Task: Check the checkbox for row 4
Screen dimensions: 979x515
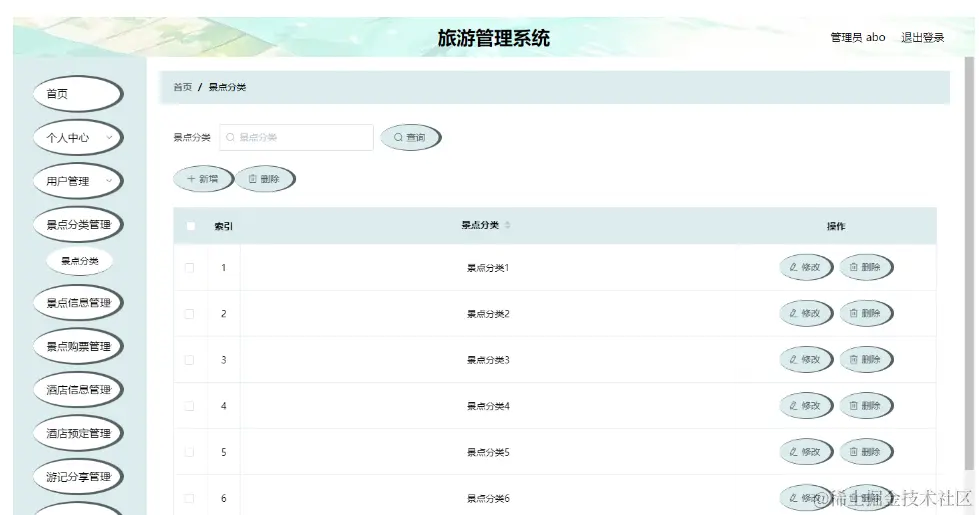Action: (x=189, y=406)
